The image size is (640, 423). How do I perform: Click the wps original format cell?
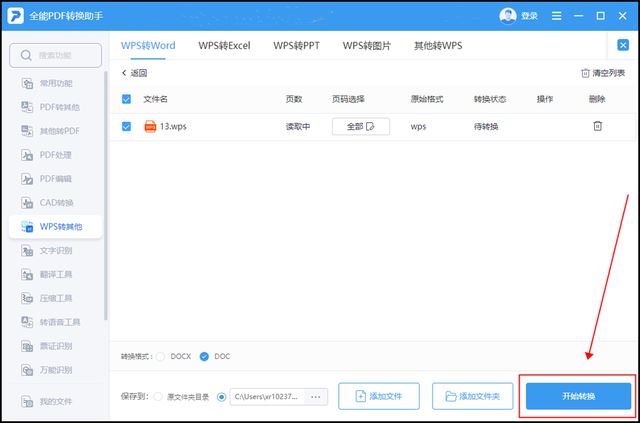[x=418, y=127]
